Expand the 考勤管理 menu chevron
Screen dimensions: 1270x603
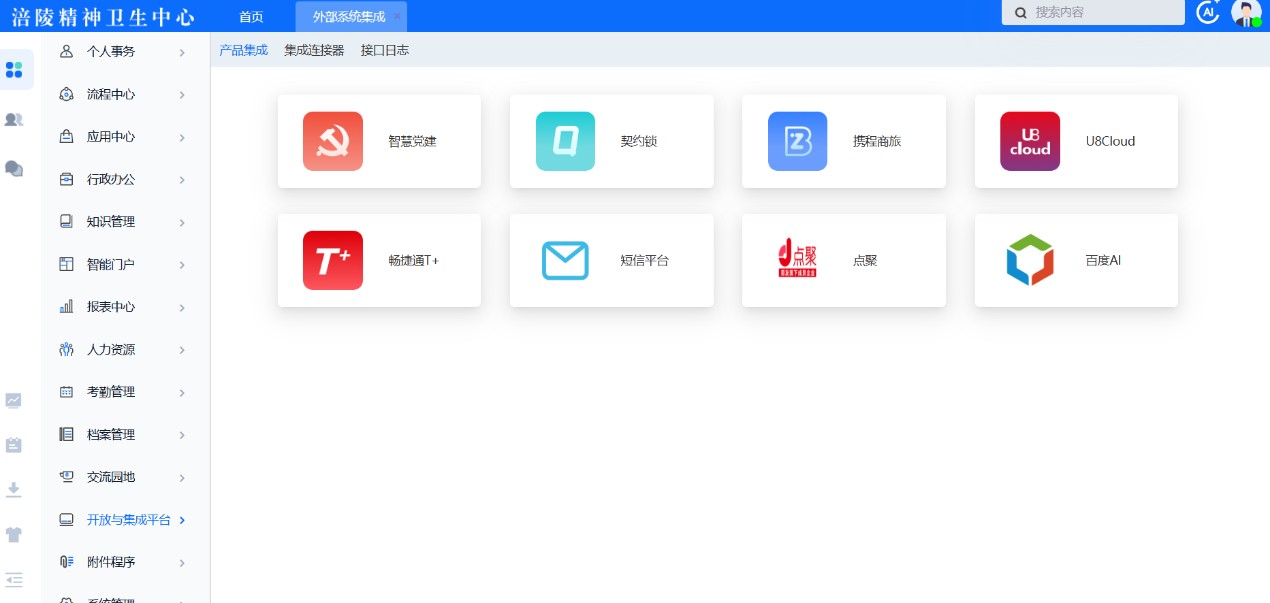pos(182,392)
